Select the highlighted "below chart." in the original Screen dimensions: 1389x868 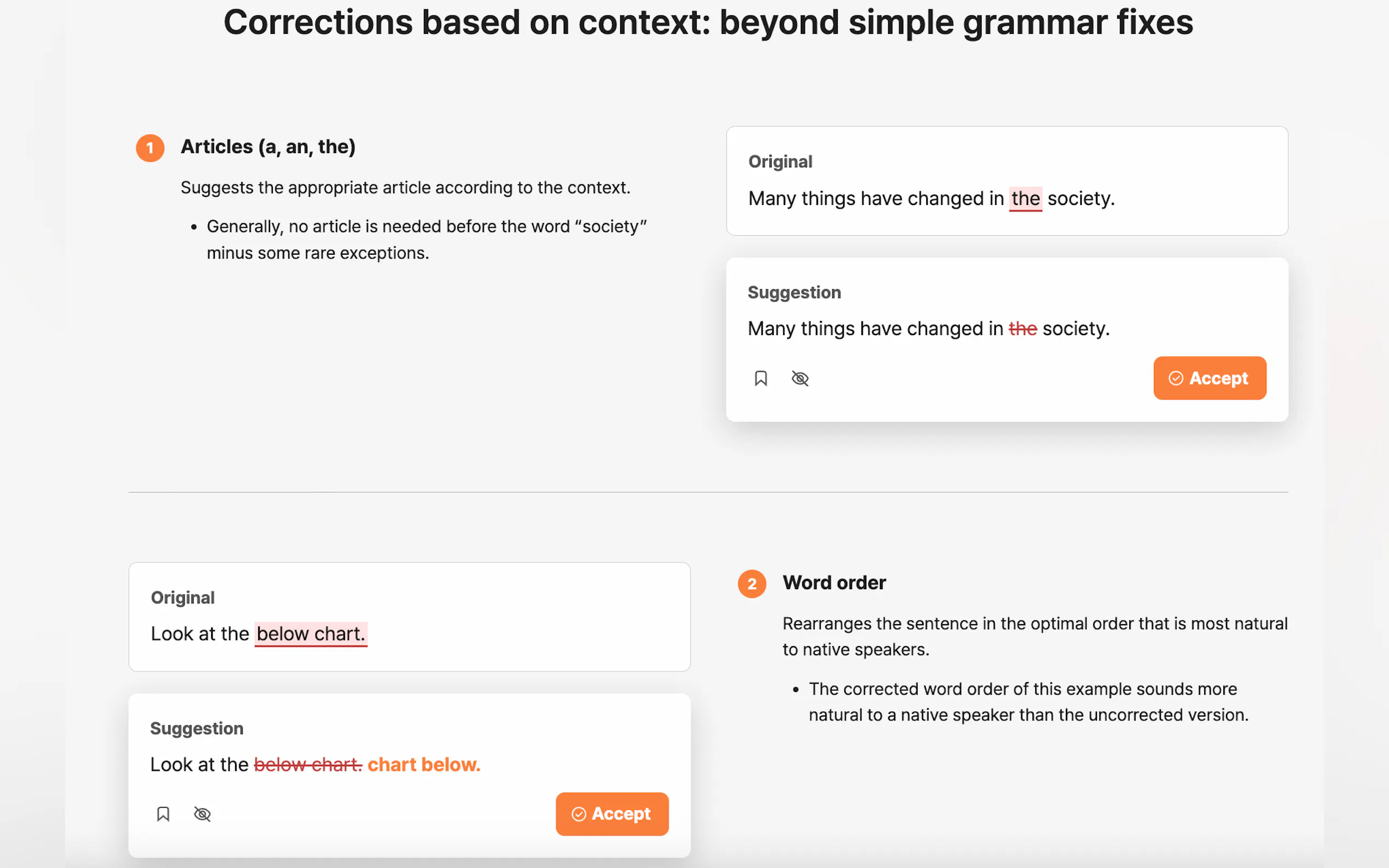(x=310, y=634)
